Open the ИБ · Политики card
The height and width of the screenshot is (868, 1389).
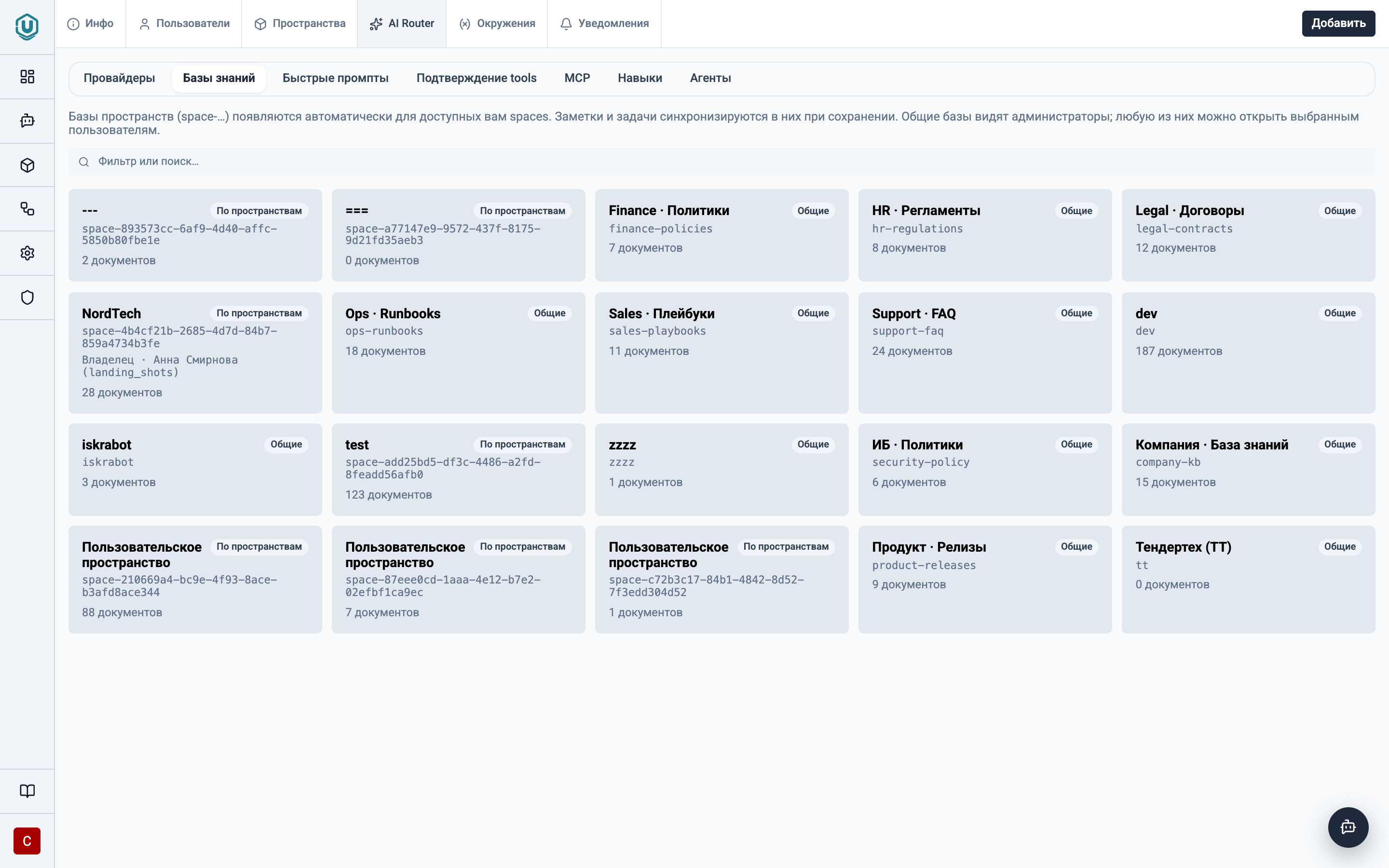point(985,470)
